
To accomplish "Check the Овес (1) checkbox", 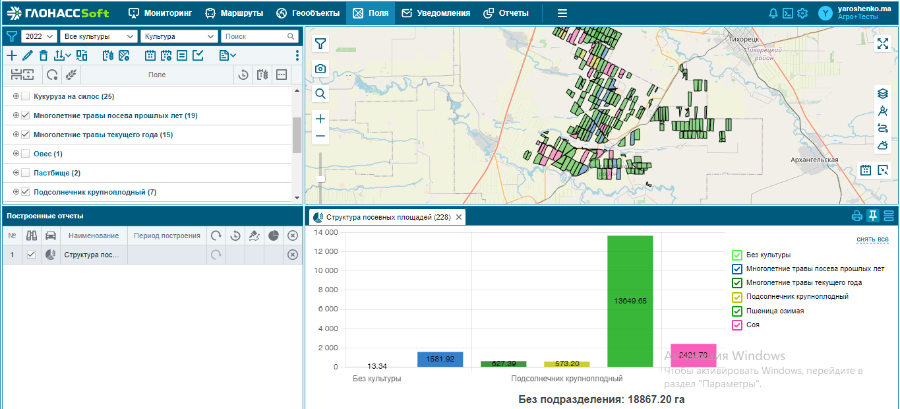I will pyautogui.click(x=25, y=153).
